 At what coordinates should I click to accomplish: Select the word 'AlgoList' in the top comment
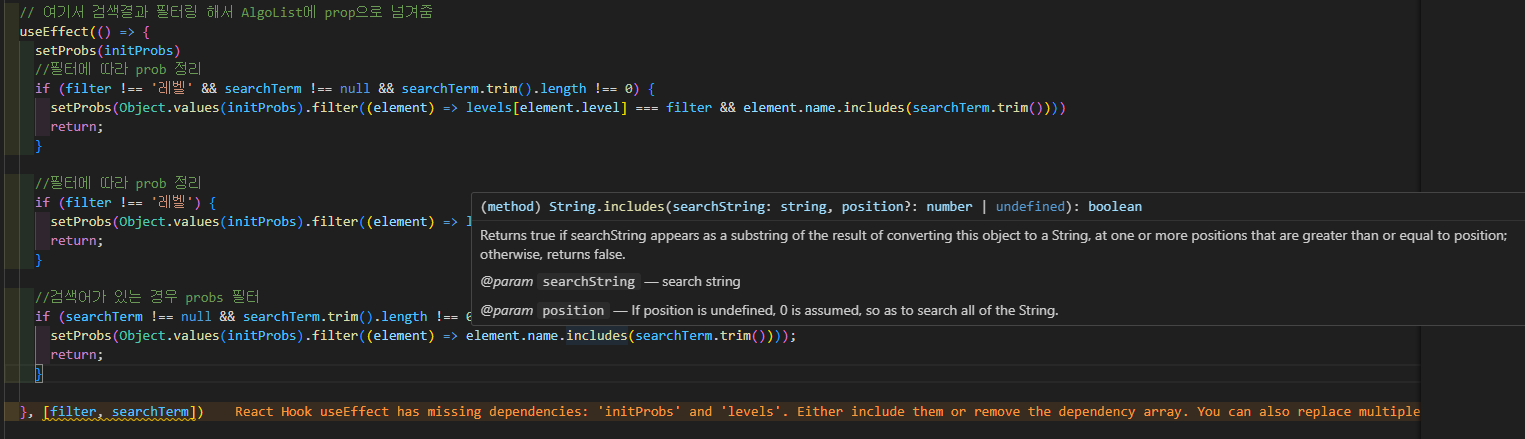pos(272,12)
